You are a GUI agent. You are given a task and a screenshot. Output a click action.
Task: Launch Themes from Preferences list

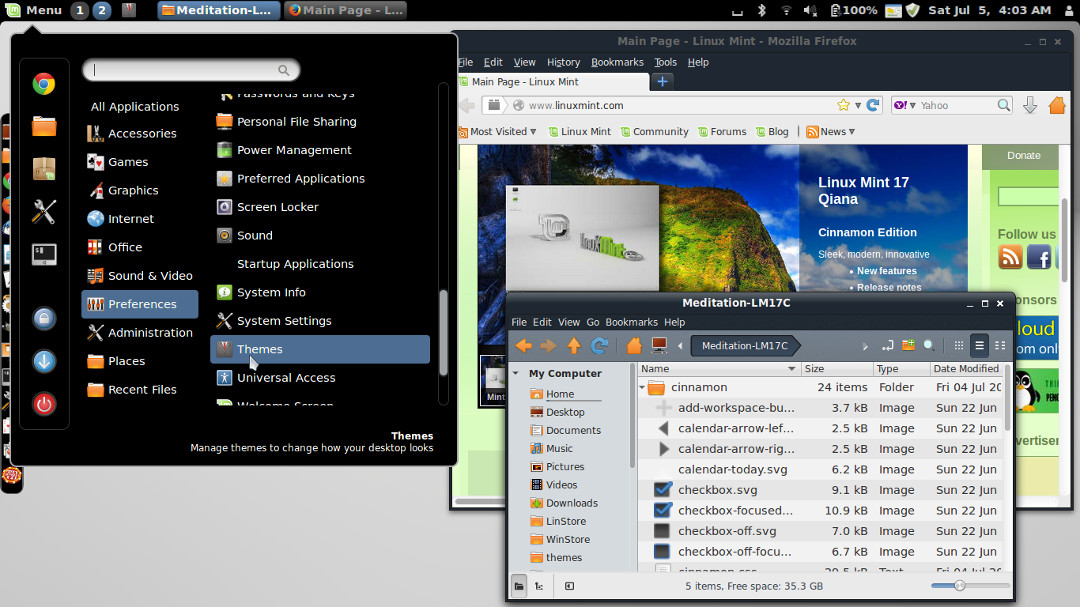[320, 349]
